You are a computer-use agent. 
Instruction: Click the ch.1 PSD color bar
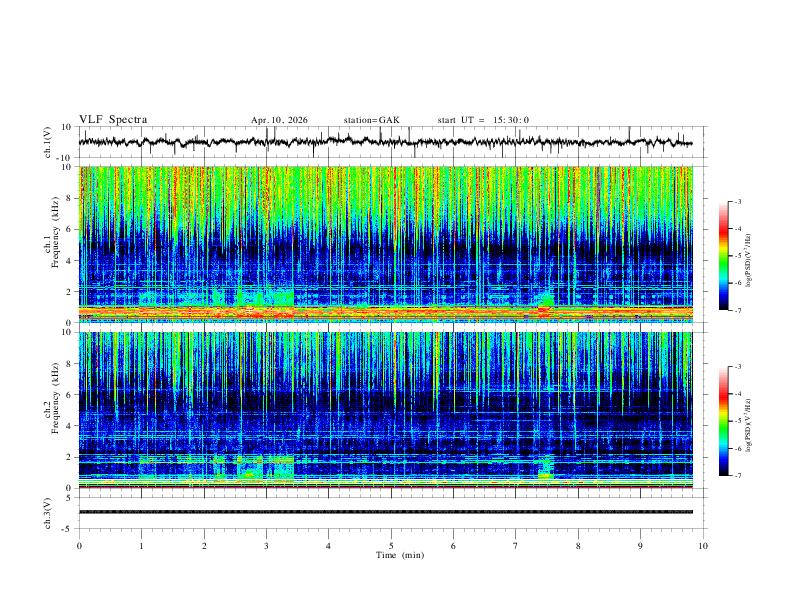(x=723, y=256)
